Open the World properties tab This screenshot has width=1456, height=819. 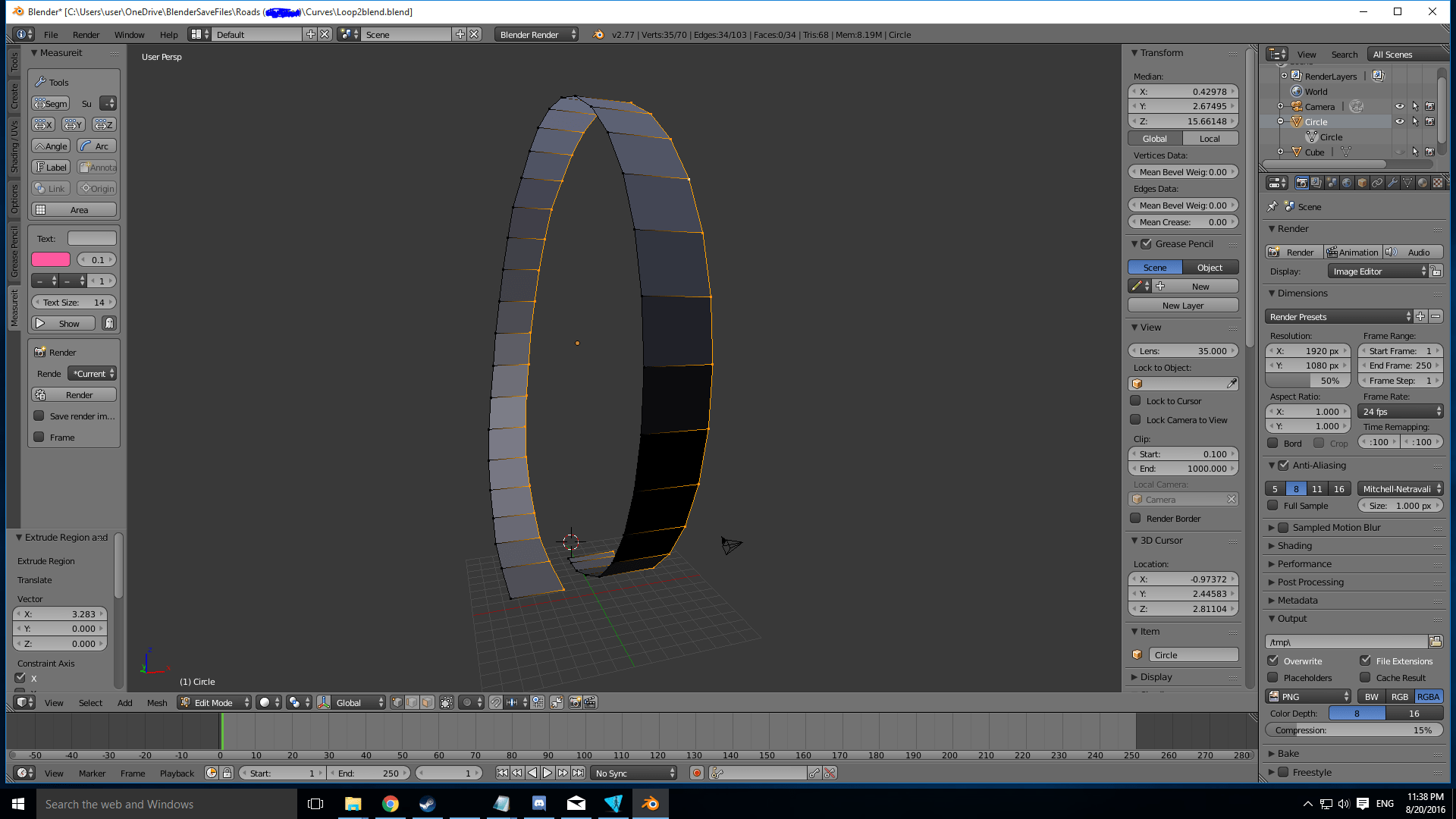[x=1346, y=183]
